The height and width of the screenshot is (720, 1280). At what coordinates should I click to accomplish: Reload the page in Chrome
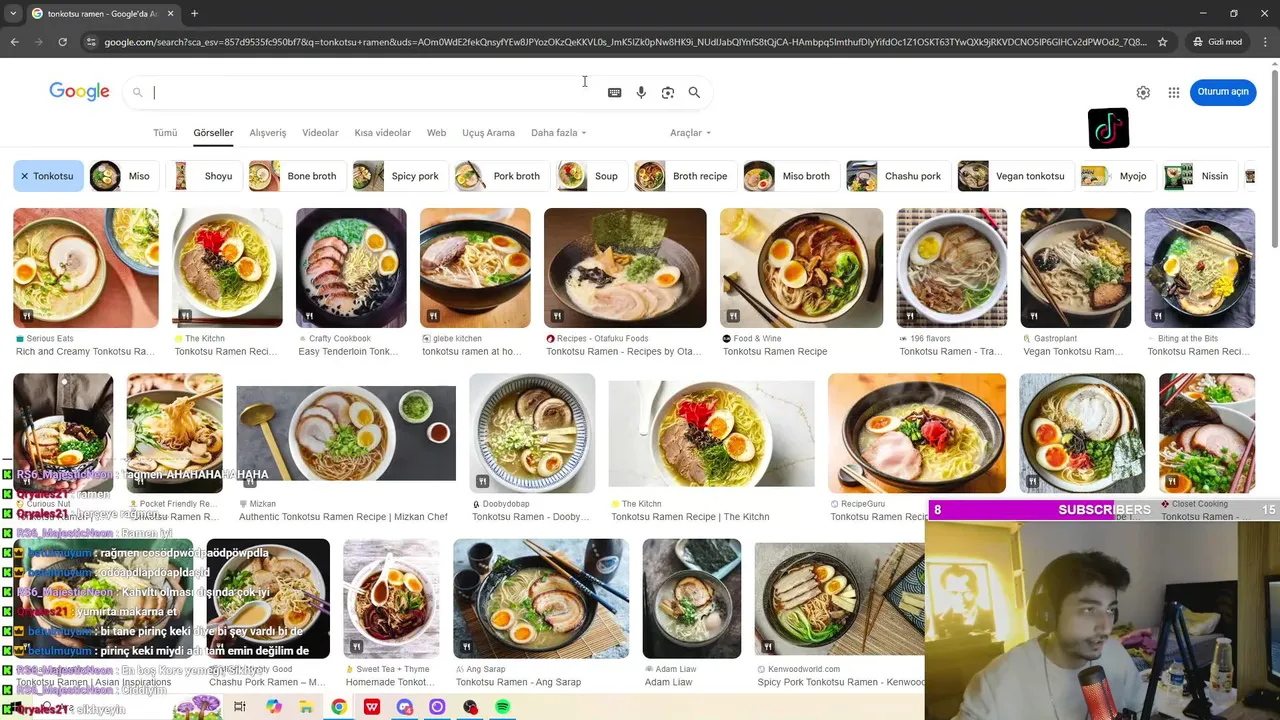tap(62, 42)
